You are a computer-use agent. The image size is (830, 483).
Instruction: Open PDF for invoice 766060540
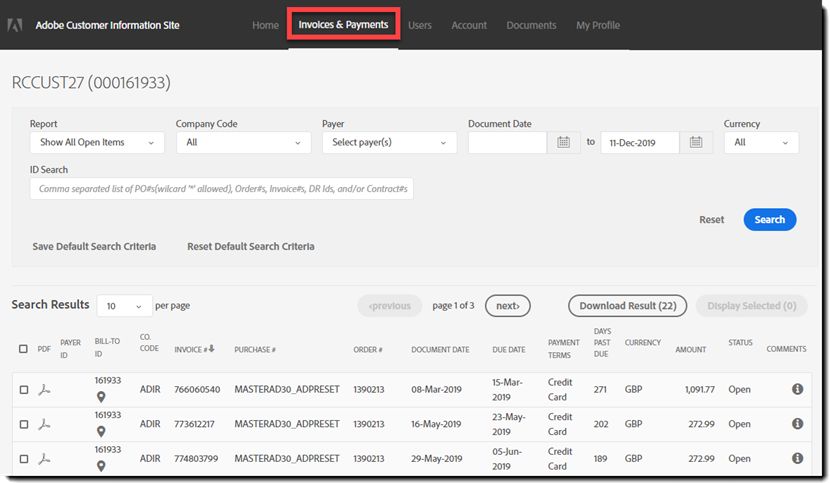44,390
